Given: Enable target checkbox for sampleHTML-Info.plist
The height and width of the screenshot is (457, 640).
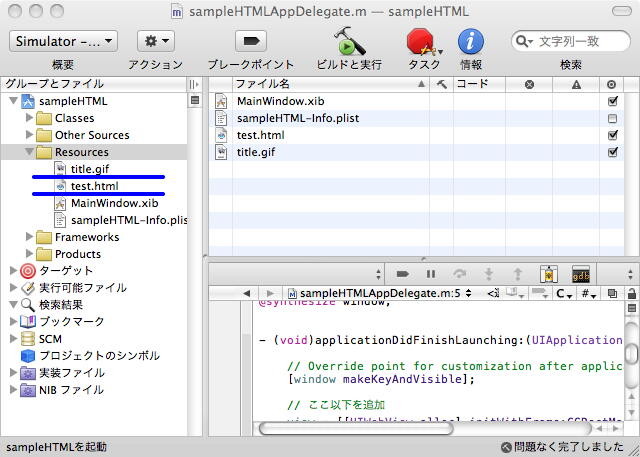Looking at the screenshot, I should (612, 118).
